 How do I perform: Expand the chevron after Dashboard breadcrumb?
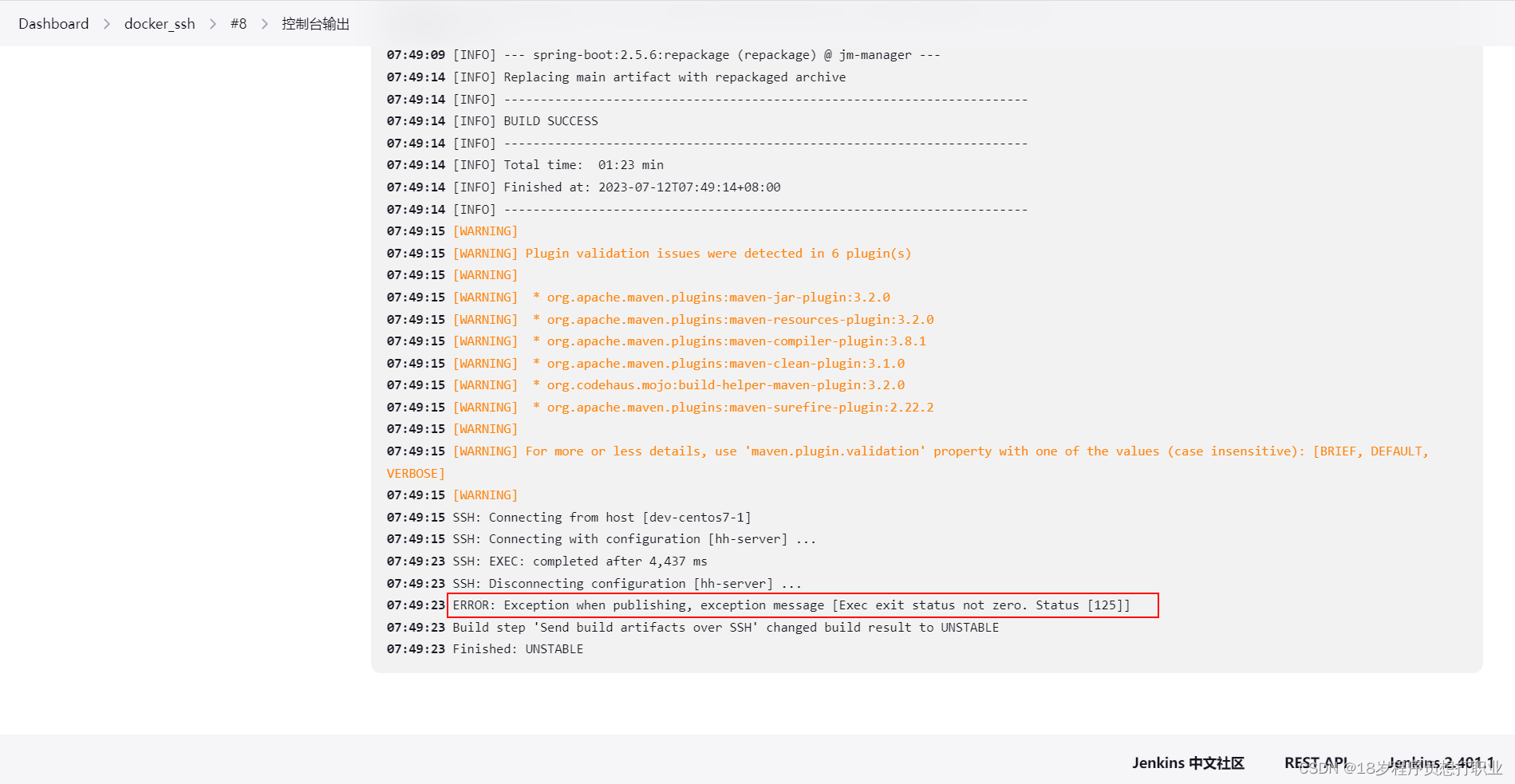point(107,24)
